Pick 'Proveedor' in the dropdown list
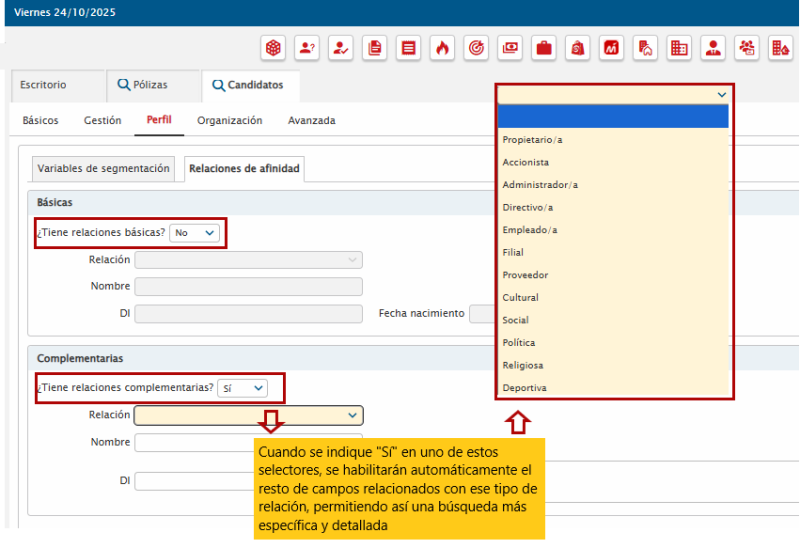 tap(526, 275)
